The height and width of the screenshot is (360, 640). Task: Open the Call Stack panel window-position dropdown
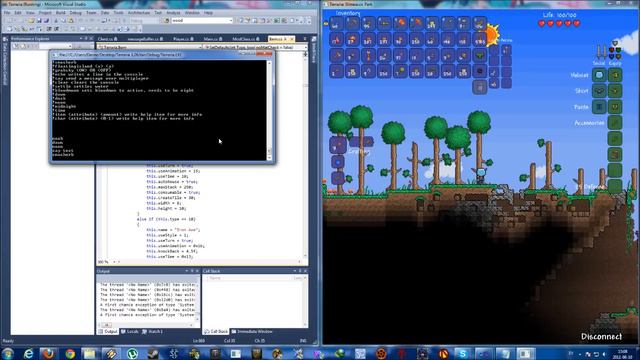[x=294, y=271]
